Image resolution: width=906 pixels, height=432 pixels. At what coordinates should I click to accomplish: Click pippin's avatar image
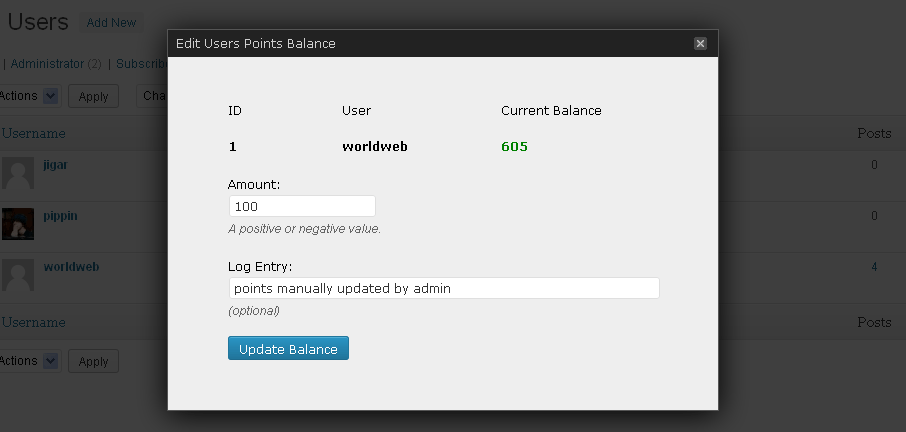coord(18,224)
